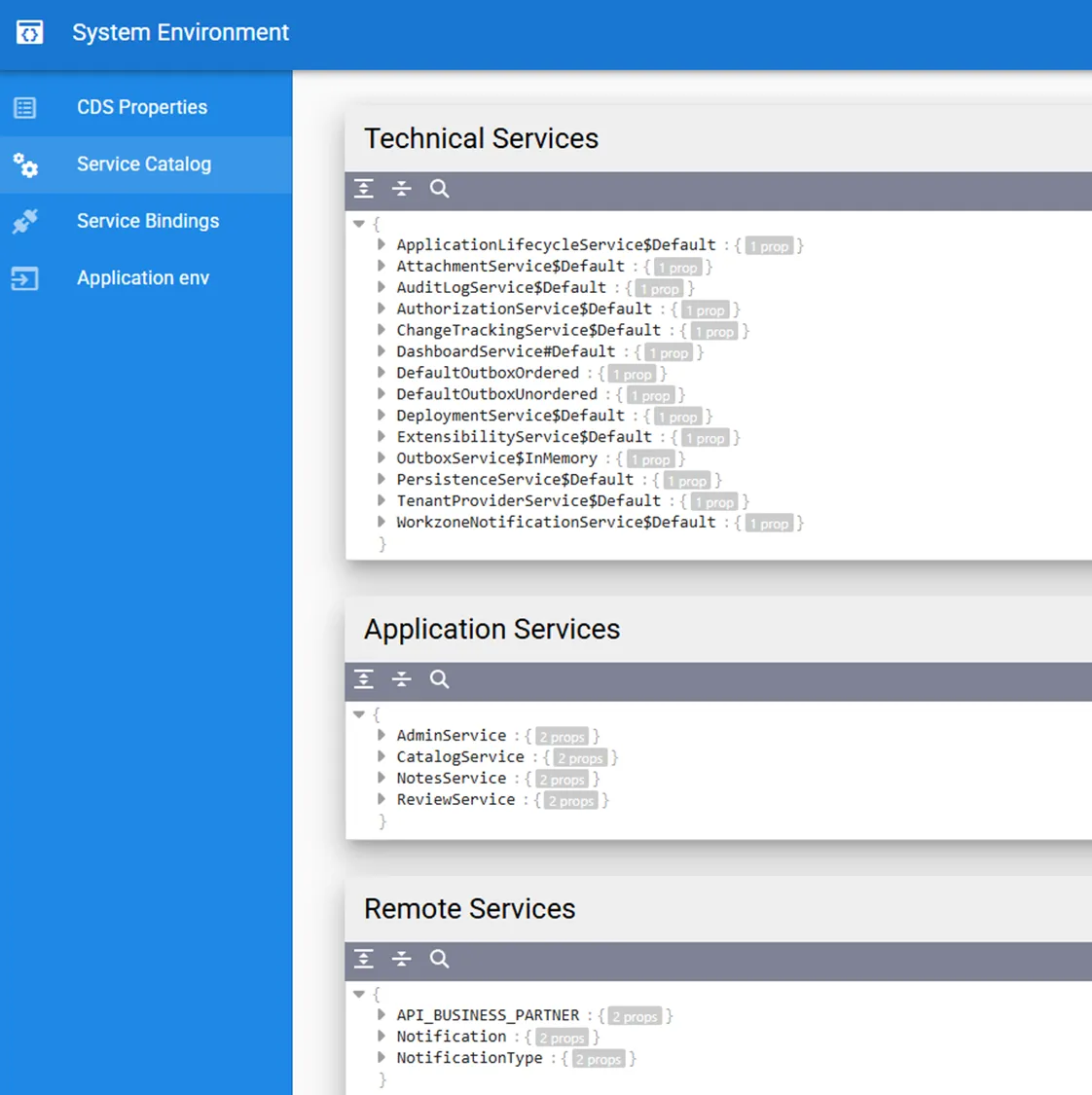Switch to the Service Bindings section
The width and height of the screenshot is (1092, 1095).
[x=146, y=221]
